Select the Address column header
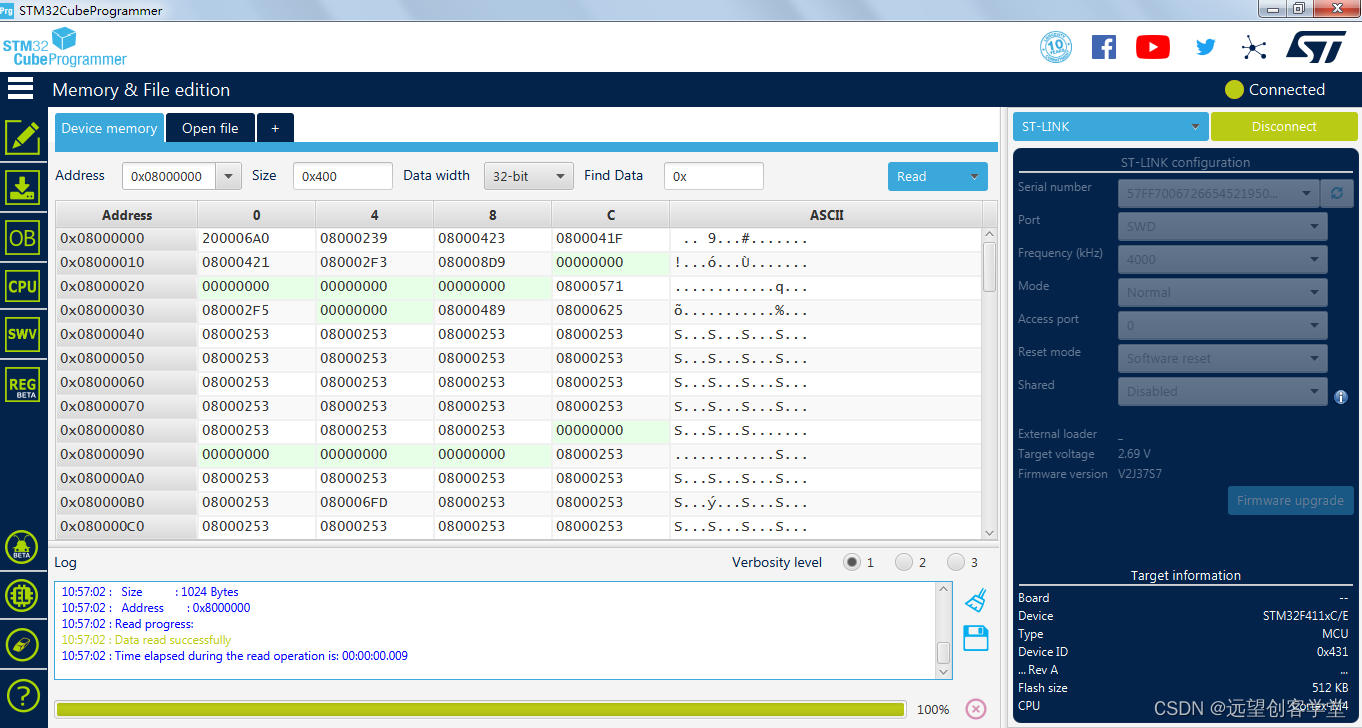The width and height of the screenshot is (1362, 728). pos(127,215)
